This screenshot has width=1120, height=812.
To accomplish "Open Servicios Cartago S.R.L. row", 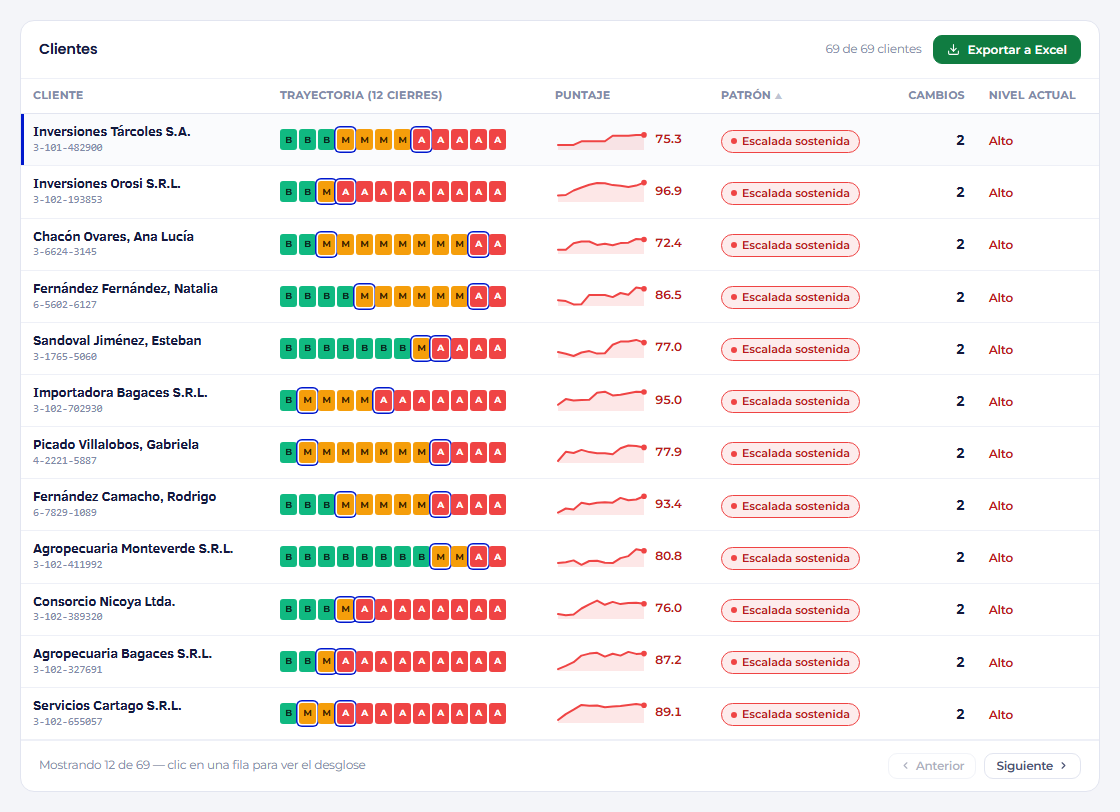I will click(560, 713).
